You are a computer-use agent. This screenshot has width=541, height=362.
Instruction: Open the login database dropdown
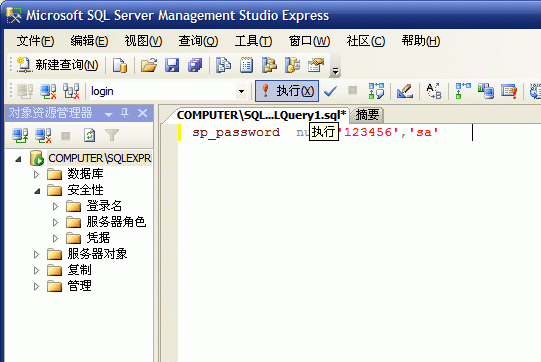coord(241,91)
